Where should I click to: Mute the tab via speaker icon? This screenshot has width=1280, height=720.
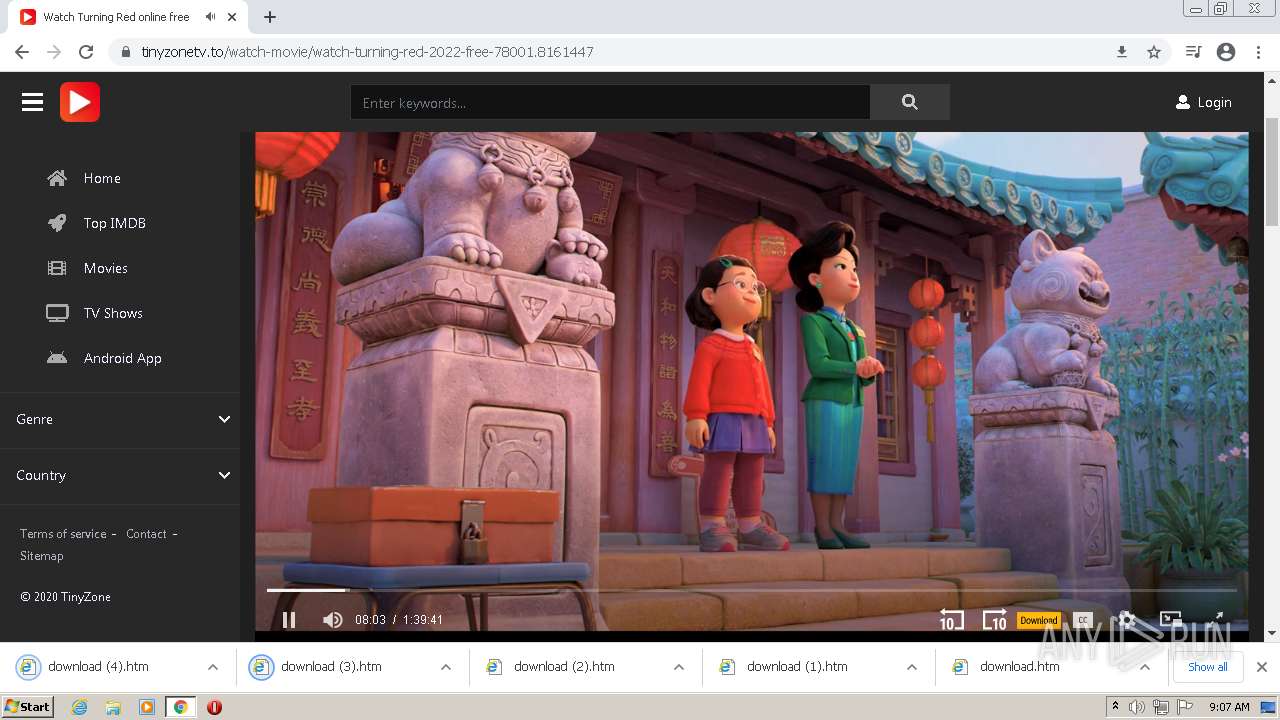click(x=210, y=17)
